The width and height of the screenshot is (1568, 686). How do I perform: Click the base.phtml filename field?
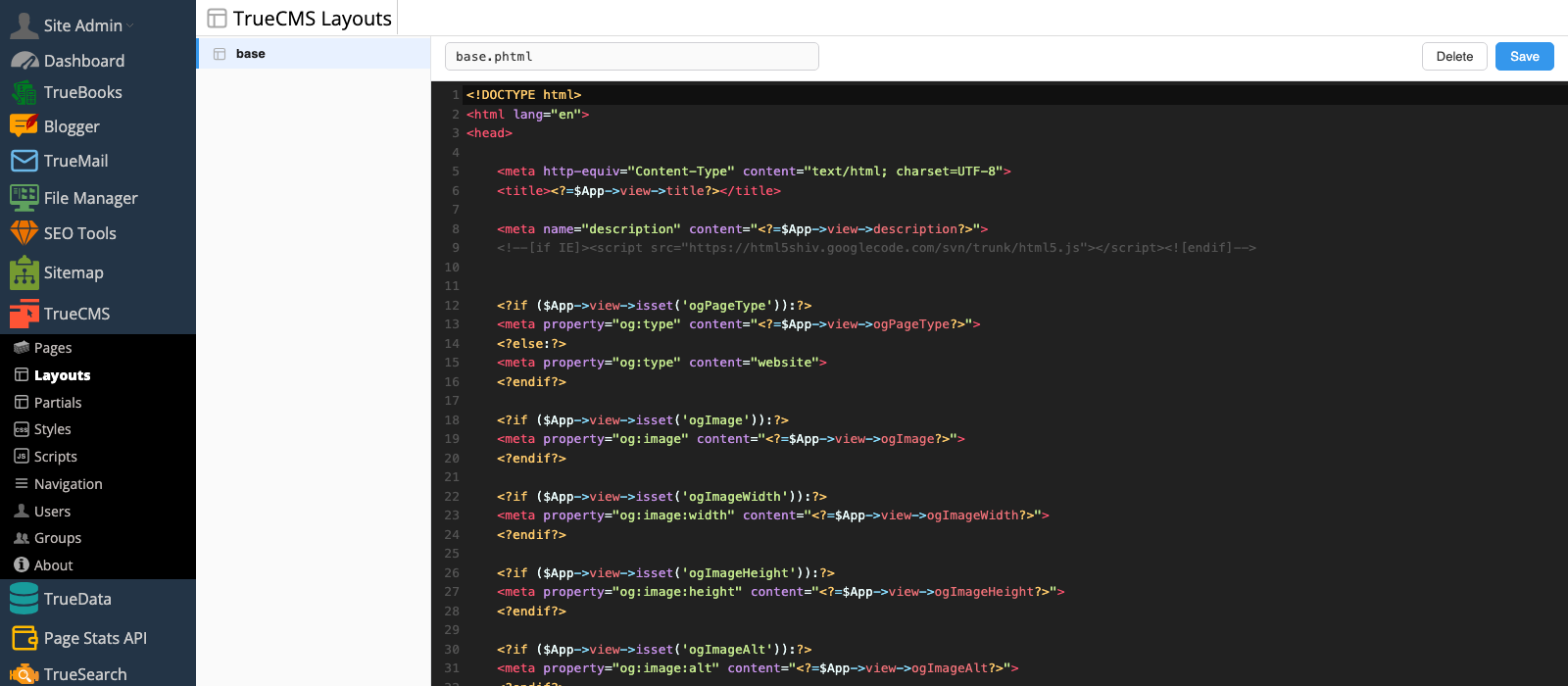click(632, 56)
